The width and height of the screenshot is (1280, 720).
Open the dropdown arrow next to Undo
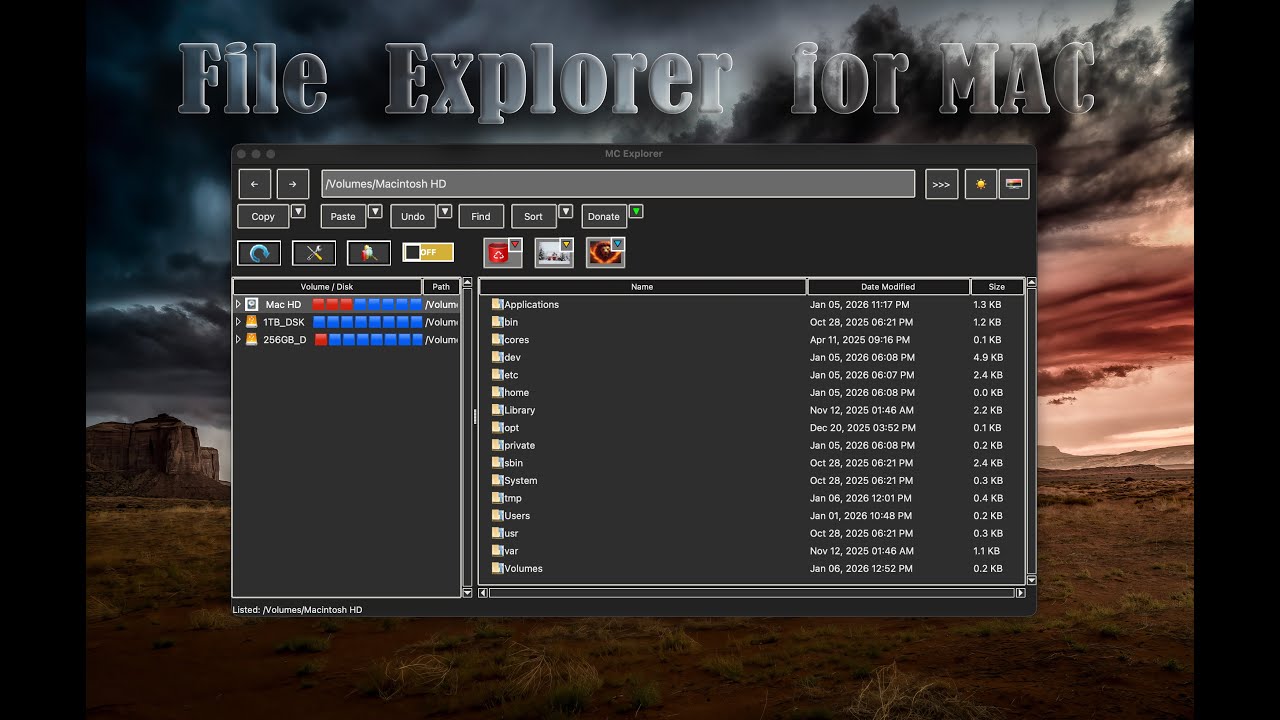[444, 212]
